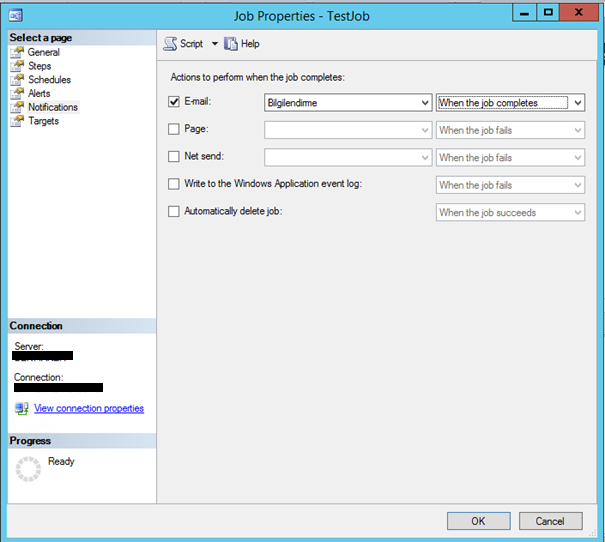Open the E-mail operator dropdown showing Bilgilendirme
The image size is (605, 542).
[347, 102]
